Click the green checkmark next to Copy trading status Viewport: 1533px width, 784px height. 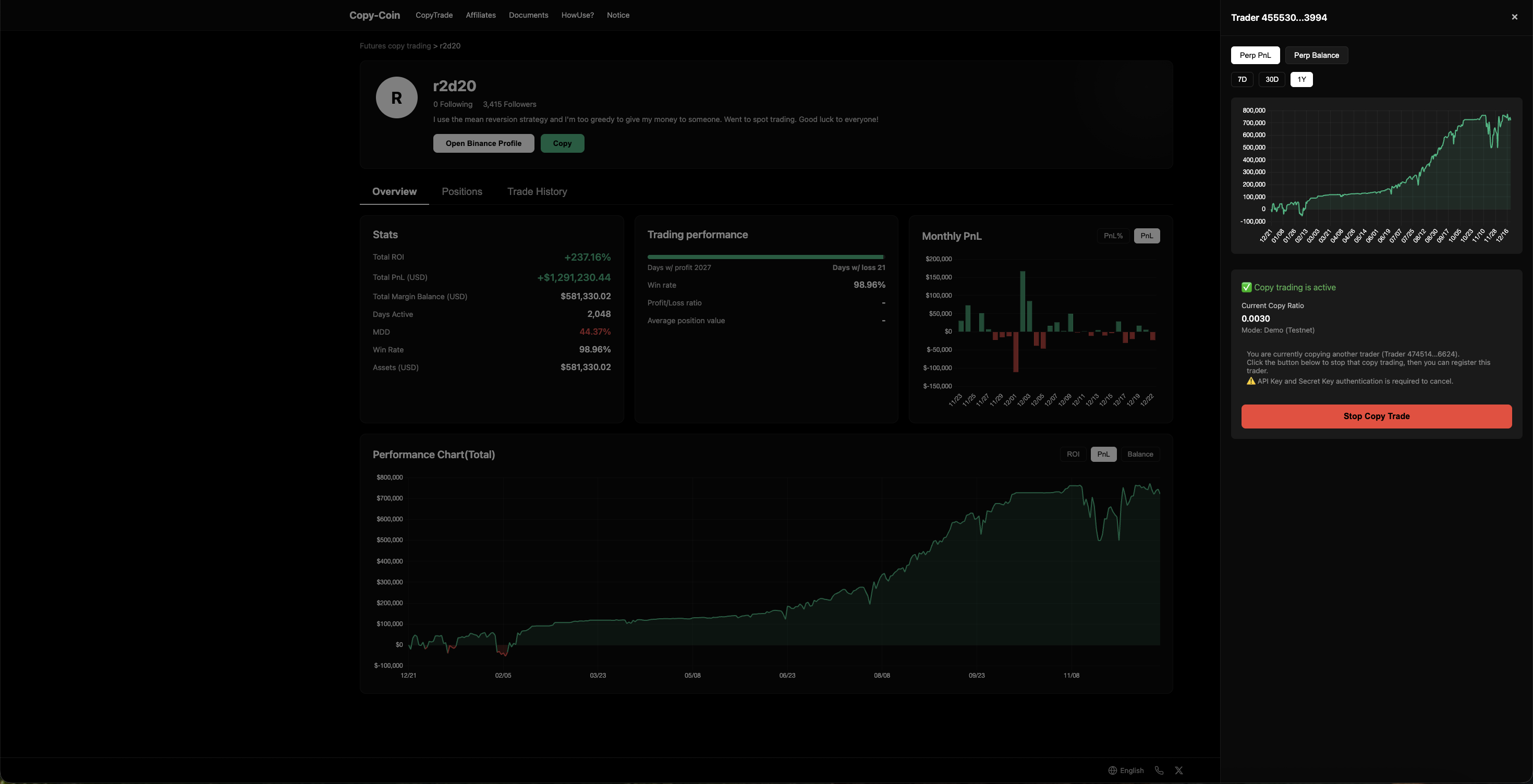click(1247, 287)
